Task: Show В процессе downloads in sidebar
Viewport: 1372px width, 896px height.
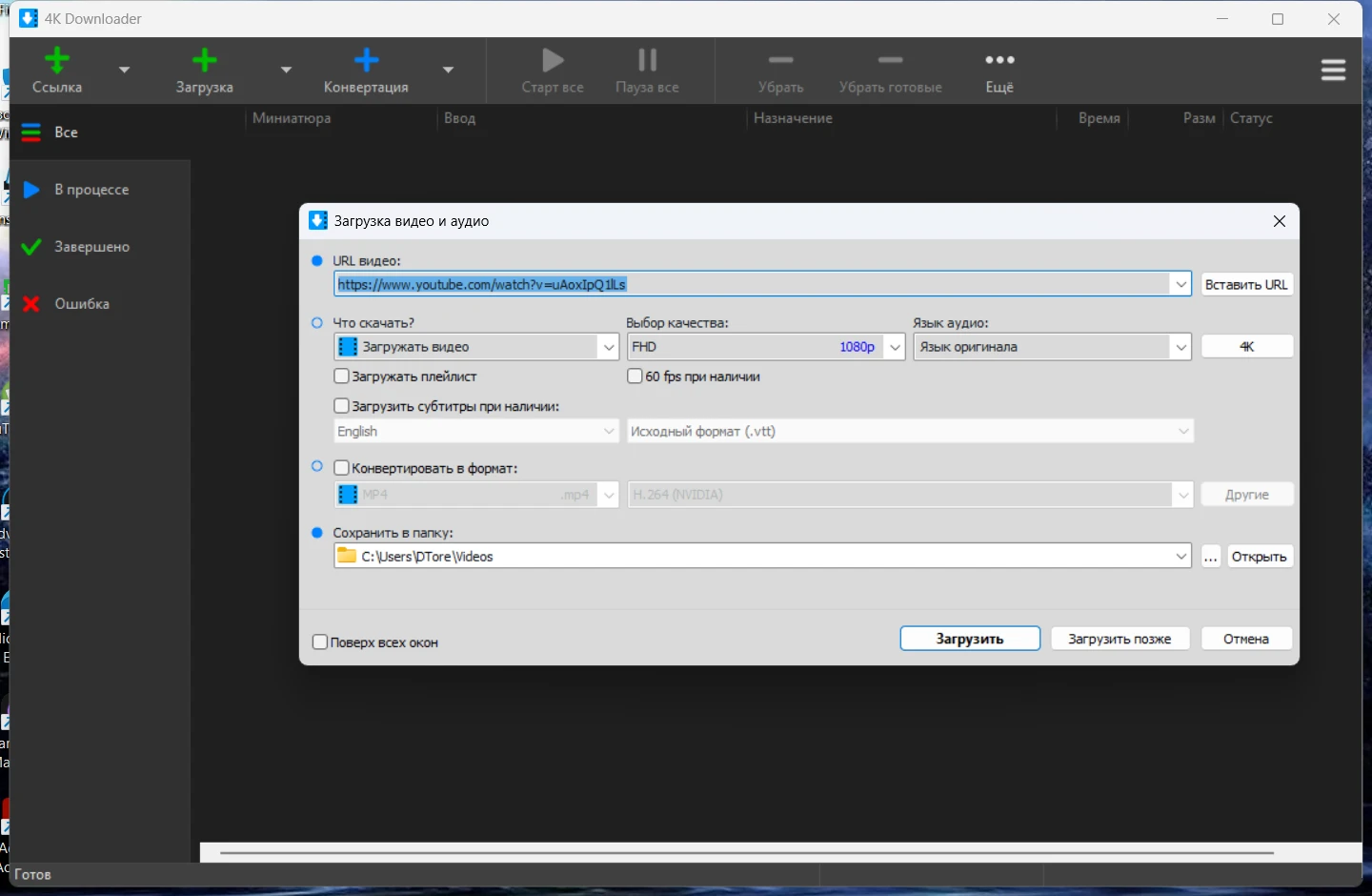Action: pyautogui.click(x=91, y=190)
